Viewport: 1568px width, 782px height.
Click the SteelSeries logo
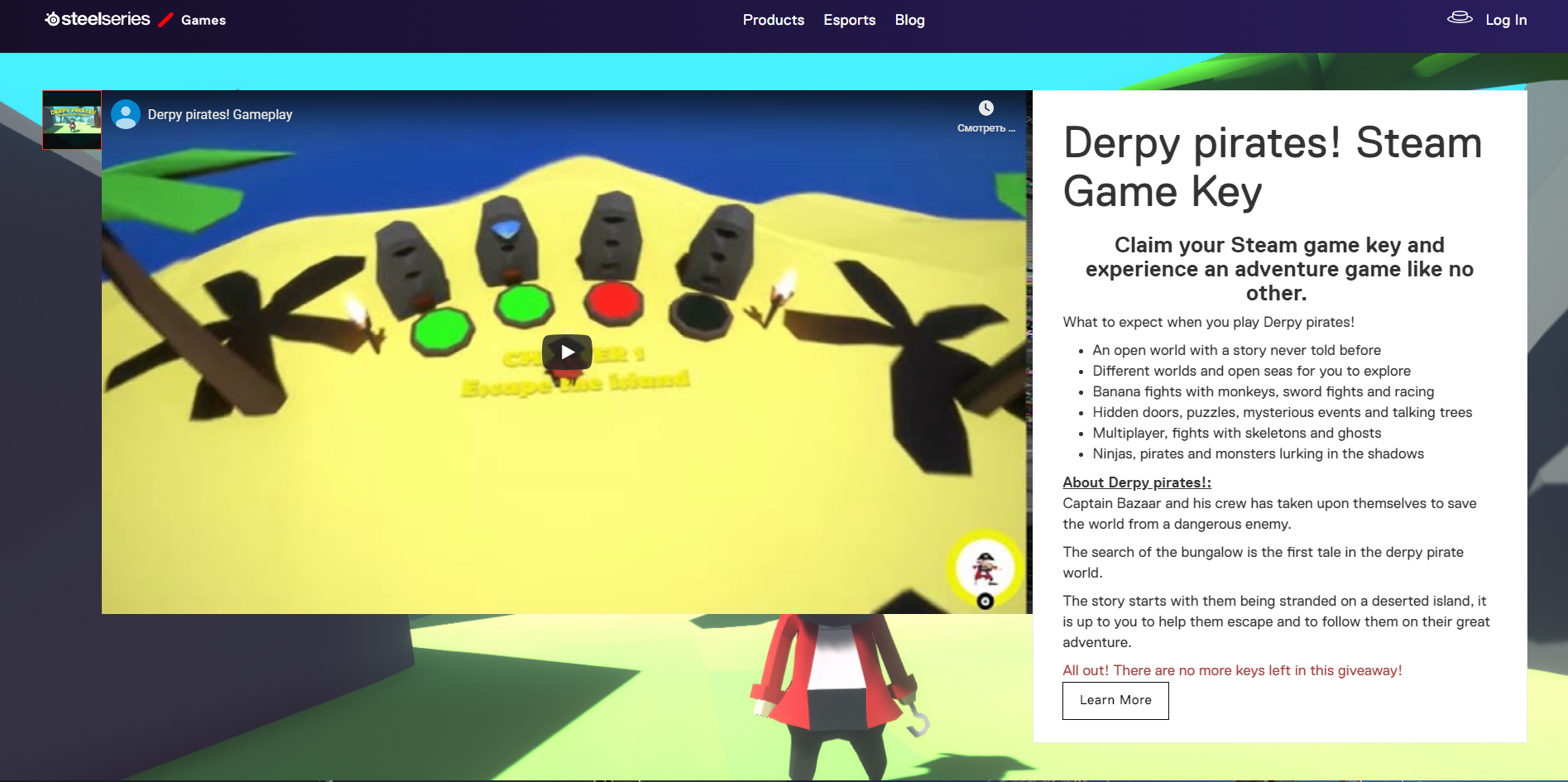pyautogui.click(x=98, y=19)
